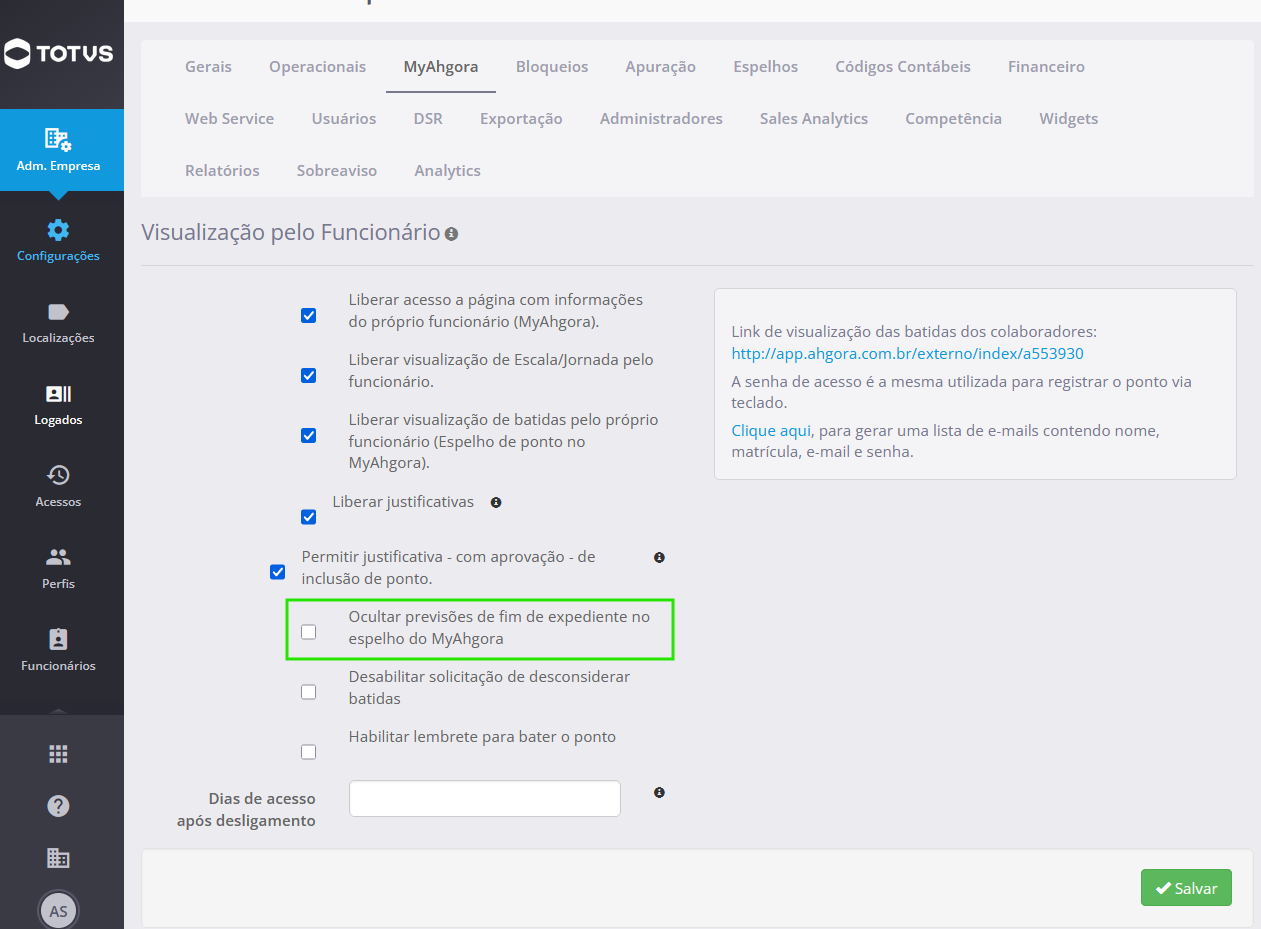
Task: Click info icon beside Visualização pelo Funcionário
Action: click(x=451, y=234)
